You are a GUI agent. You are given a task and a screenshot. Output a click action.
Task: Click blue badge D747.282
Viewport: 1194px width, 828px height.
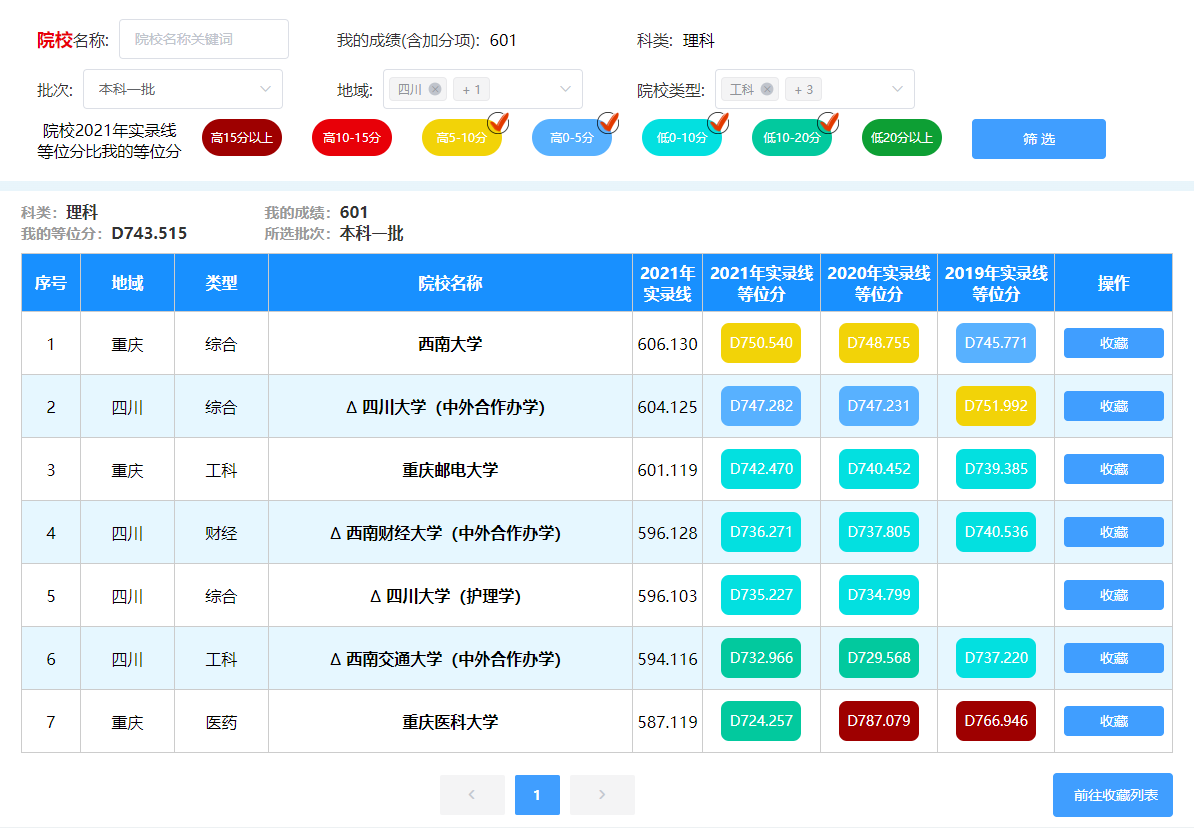click(761, 406)
